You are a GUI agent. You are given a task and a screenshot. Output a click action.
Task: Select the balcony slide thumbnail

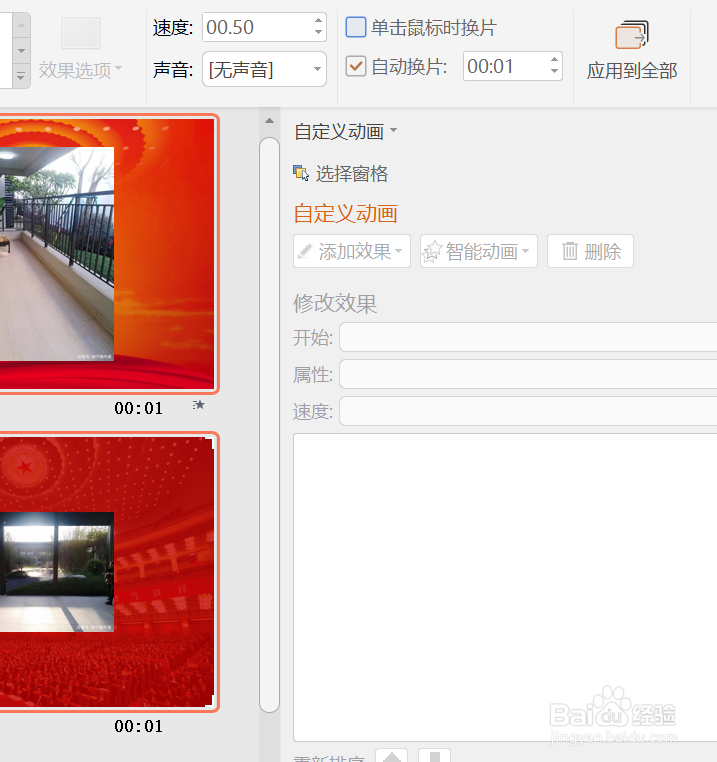click(107, 254)
